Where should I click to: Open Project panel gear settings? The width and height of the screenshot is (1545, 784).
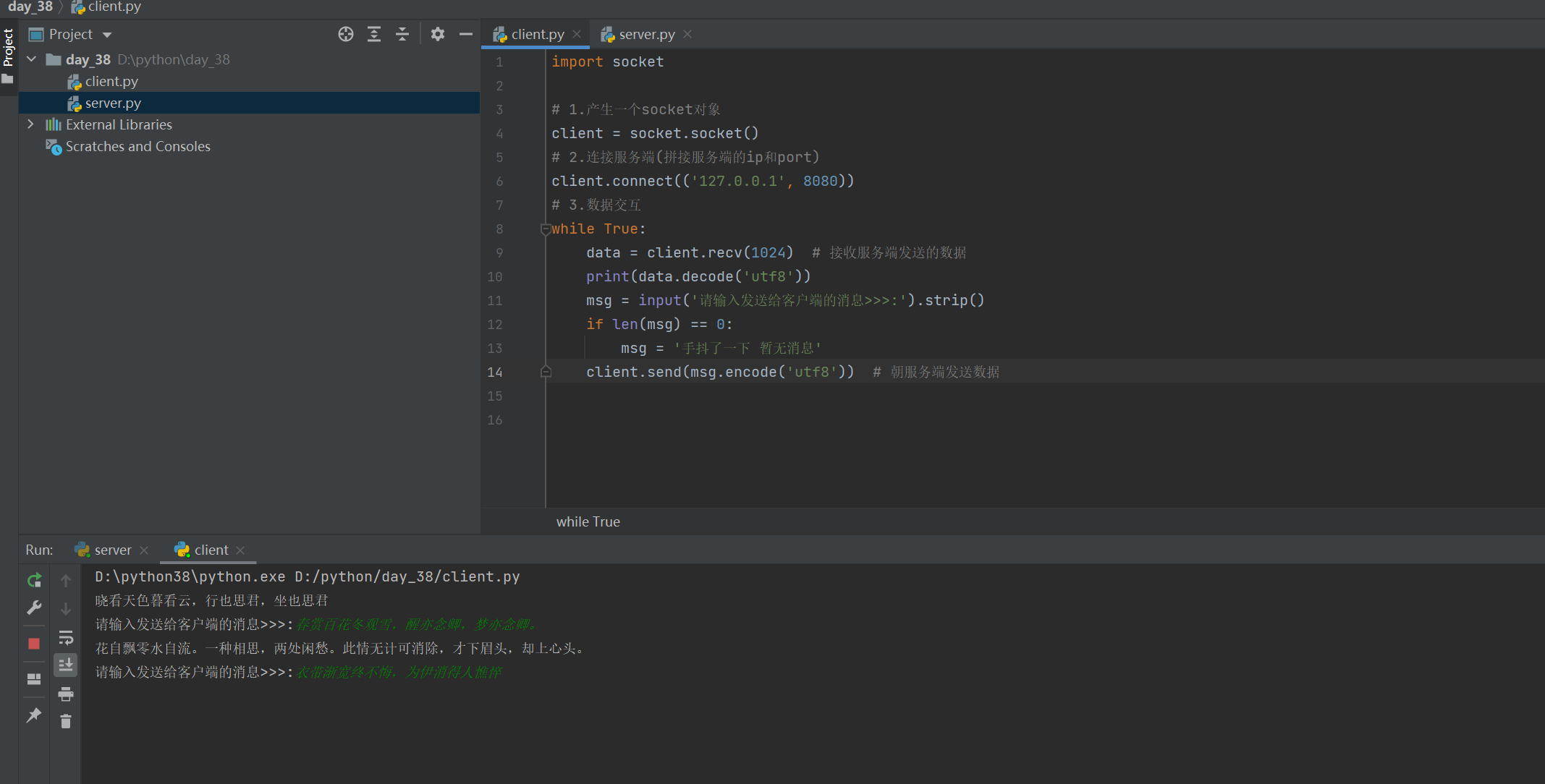[x=438, y=34]
